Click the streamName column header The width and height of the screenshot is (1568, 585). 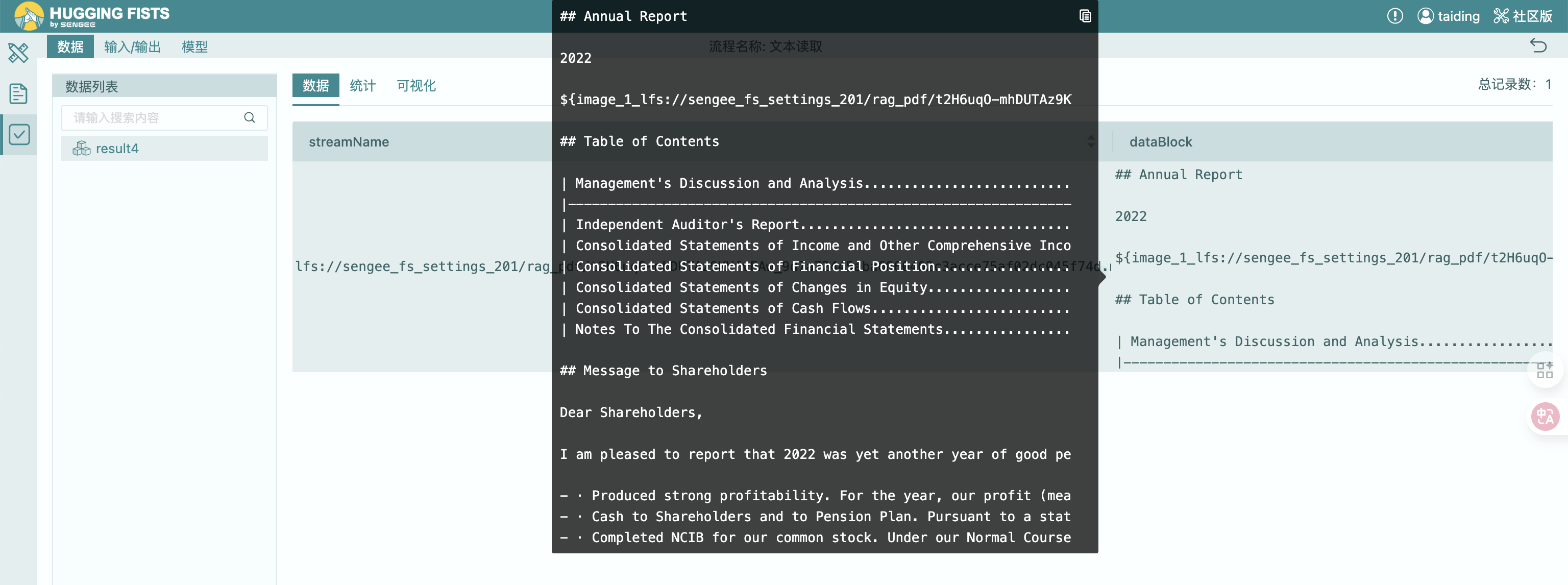(348, 142)
